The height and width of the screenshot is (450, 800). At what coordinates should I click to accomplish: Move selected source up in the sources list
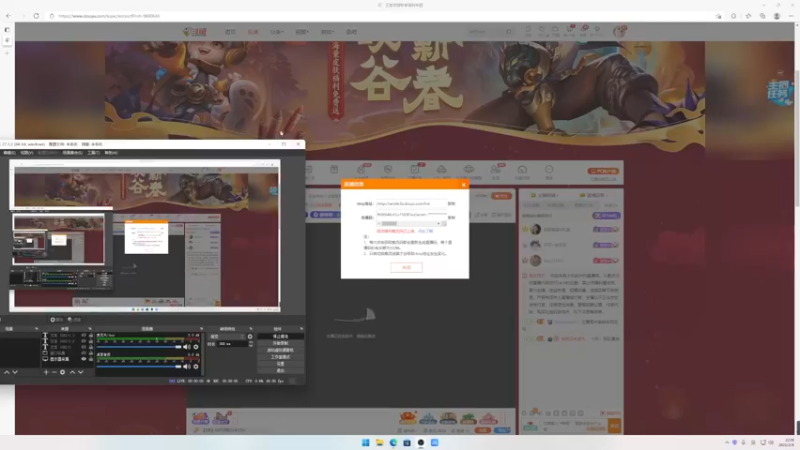(x=72, y=372)
